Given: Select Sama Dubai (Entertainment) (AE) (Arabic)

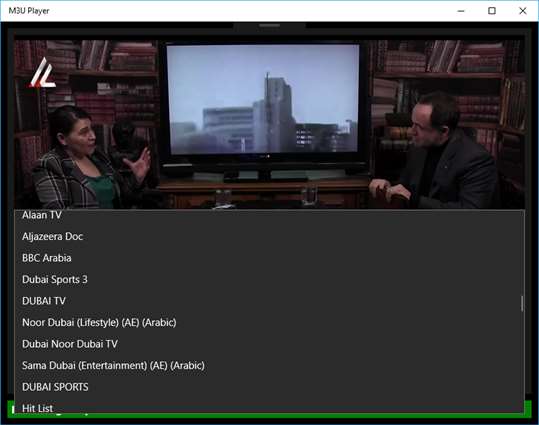Looking at the screenshot, I should click(x=270, y=366).
